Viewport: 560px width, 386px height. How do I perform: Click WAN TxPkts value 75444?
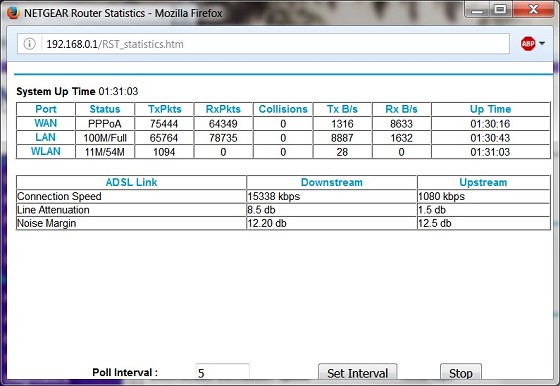pyautogui.click(x=164, y=124)
